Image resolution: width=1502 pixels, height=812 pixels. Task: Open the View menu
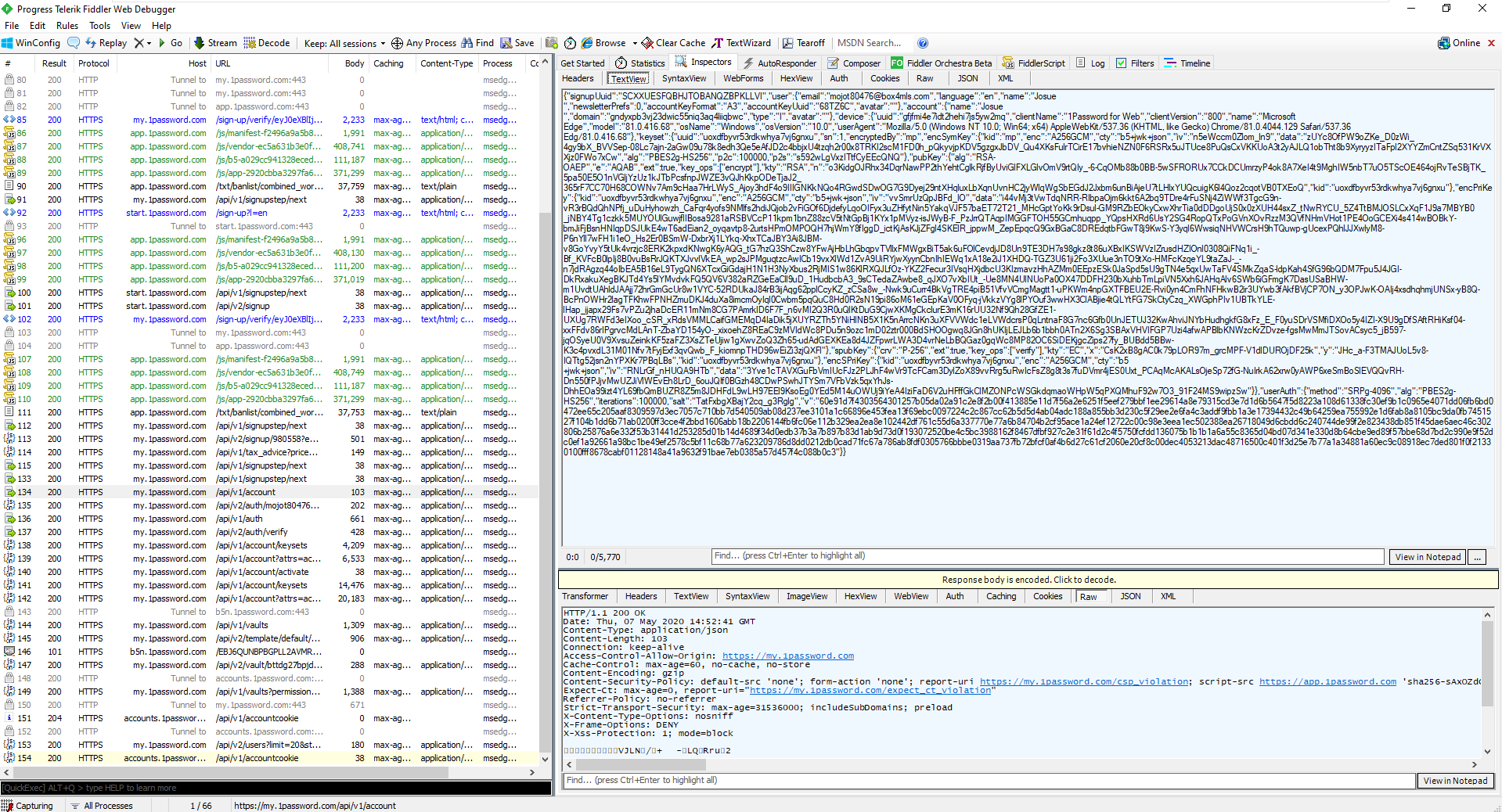(x=131, y=26)
